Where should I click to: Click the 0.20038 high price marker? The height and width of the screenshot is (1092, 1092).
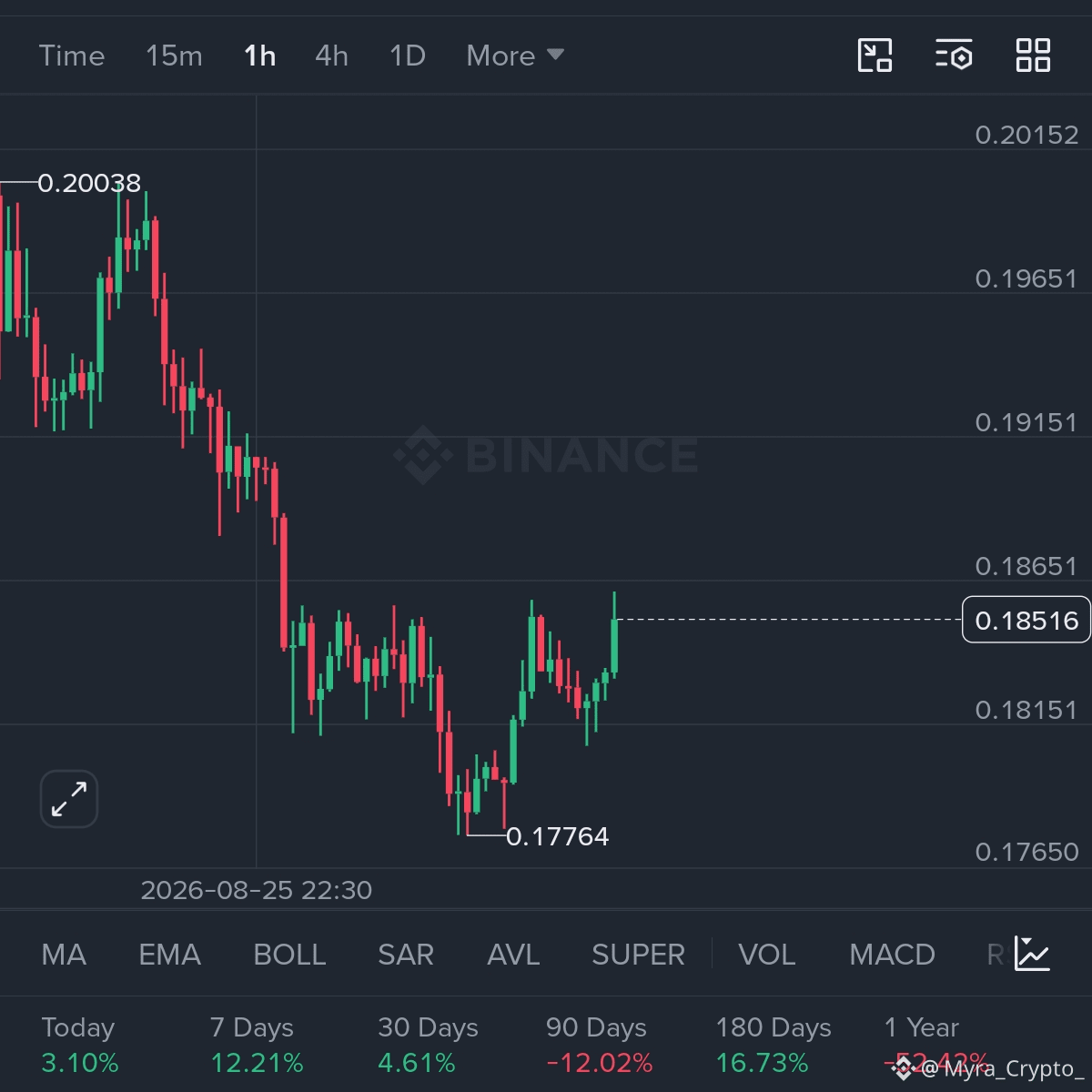pos(89,183)
